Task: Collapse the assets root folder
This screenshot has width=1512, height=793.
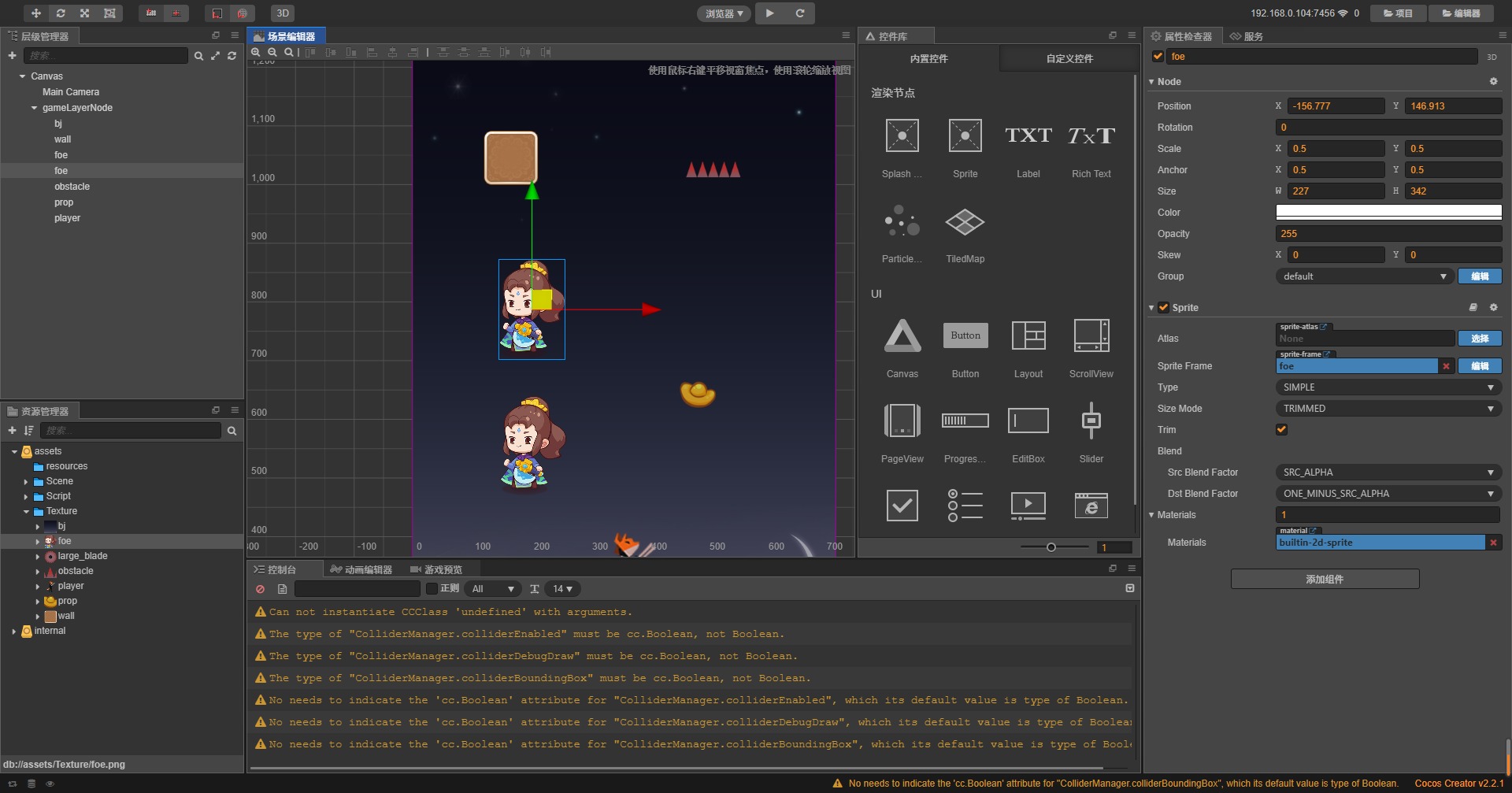Action: click(x=14, y=452)
